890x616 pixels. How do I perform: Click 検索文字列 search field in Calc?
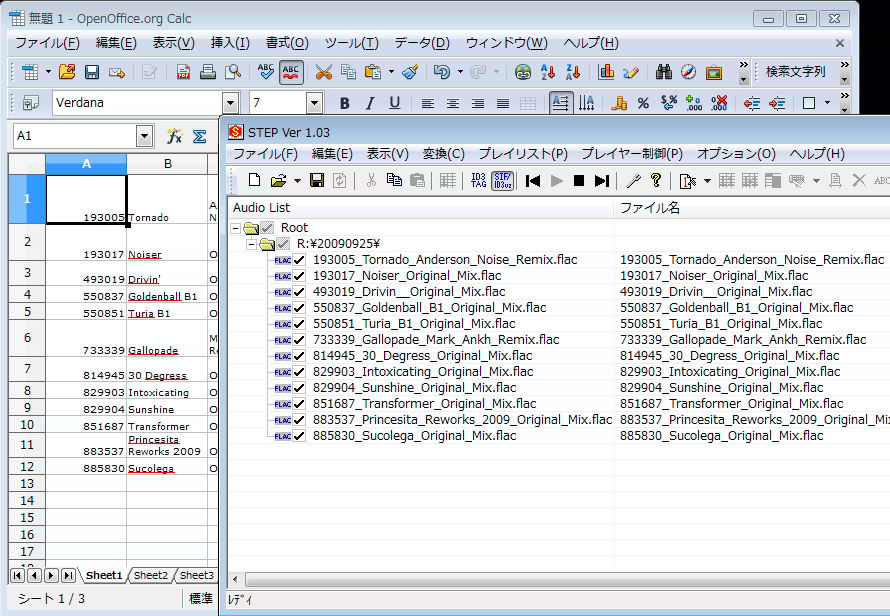(x=795, y=72)
